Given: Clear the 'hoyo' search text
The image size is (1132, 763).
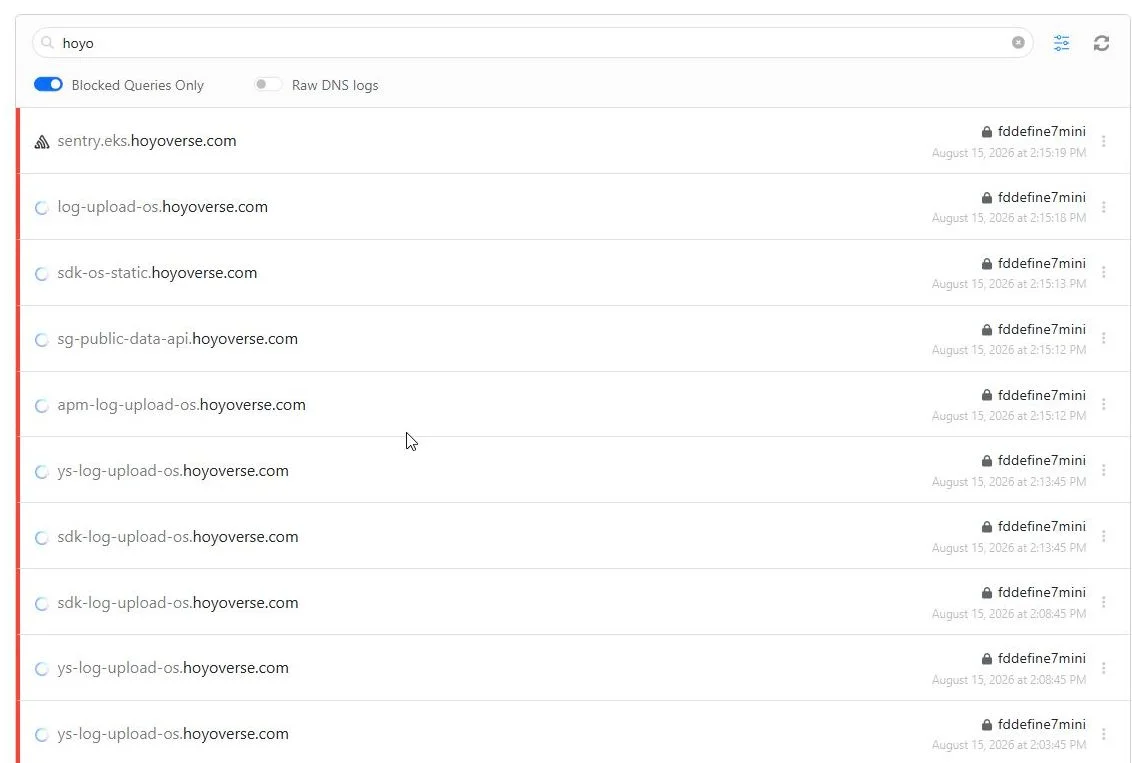Looking at the screenshot, I should tap(1018, 43).
